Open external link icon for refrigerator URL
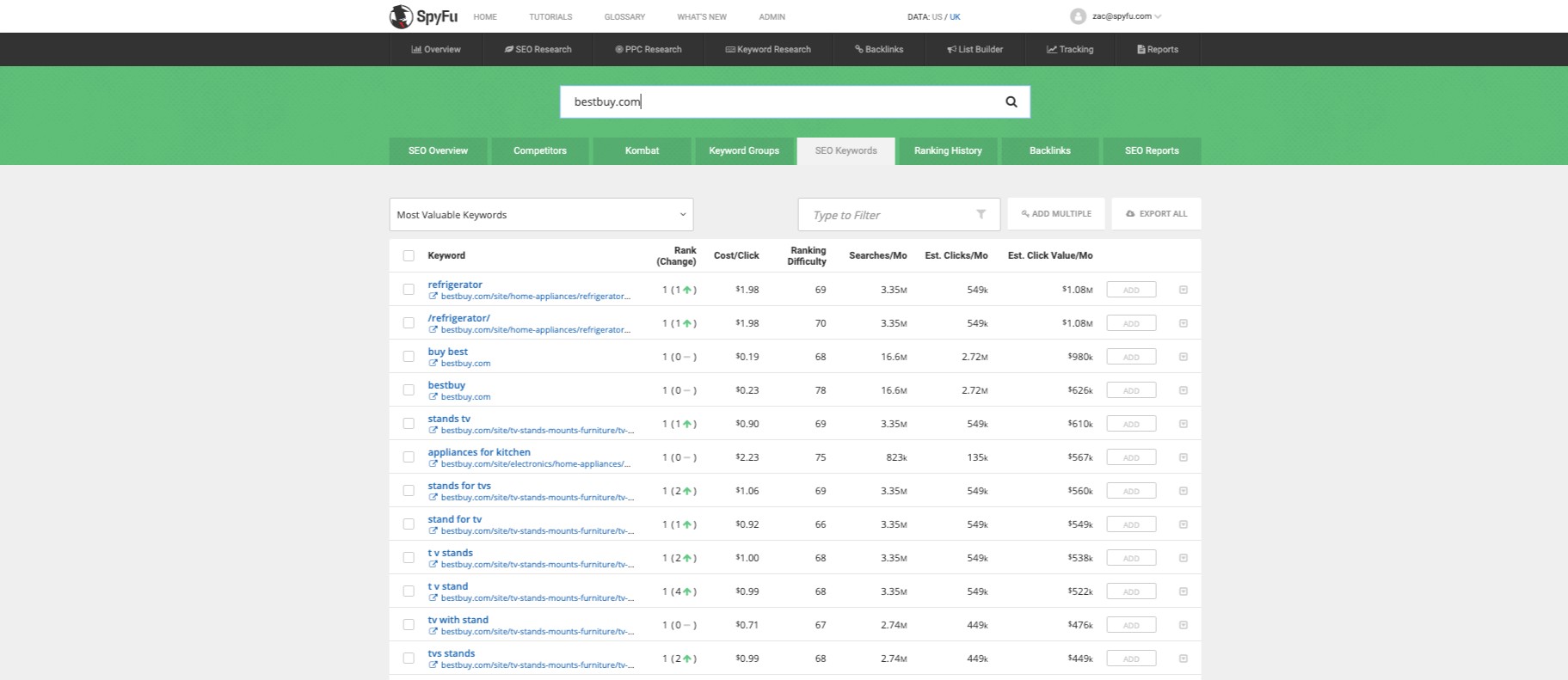The height and width of the screenshot is (680, 1568). pyautogui.click(x=434, y=297)
